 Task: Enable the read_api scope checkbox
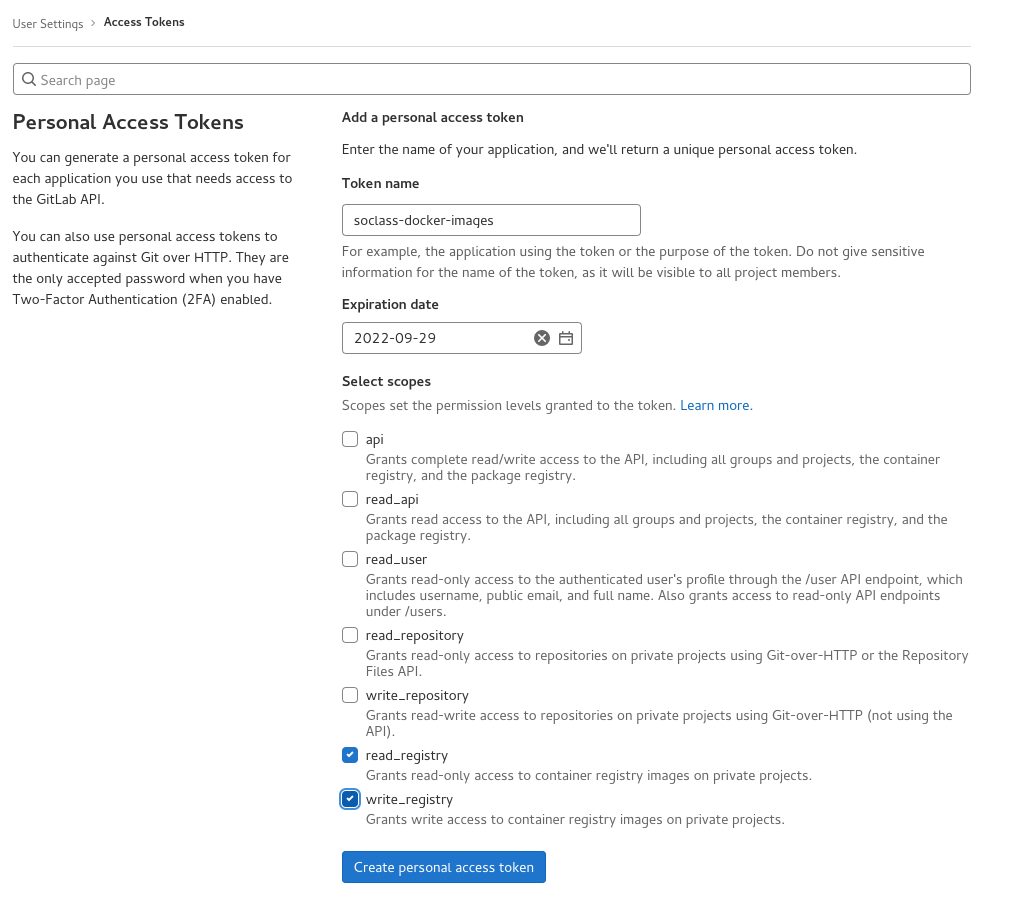coord(350,499)
